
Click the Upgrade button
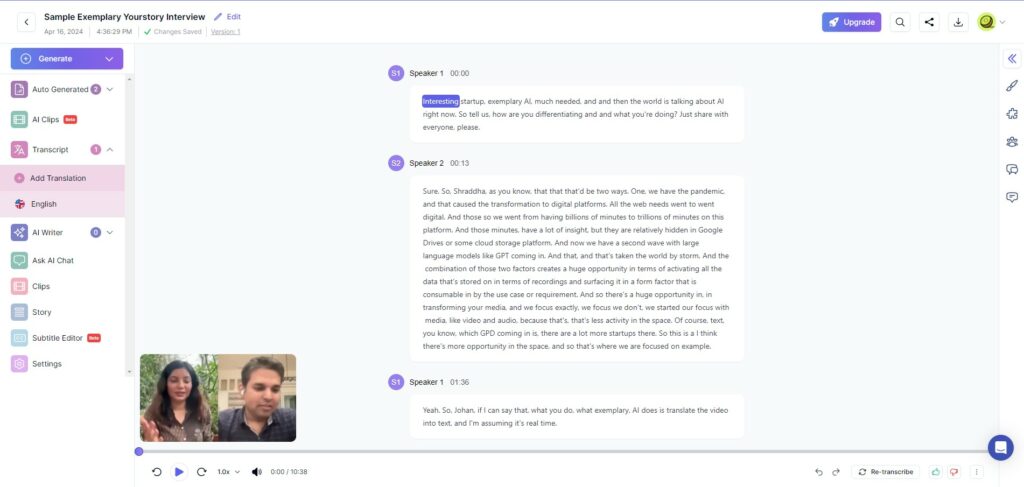[x=852, y=22]
